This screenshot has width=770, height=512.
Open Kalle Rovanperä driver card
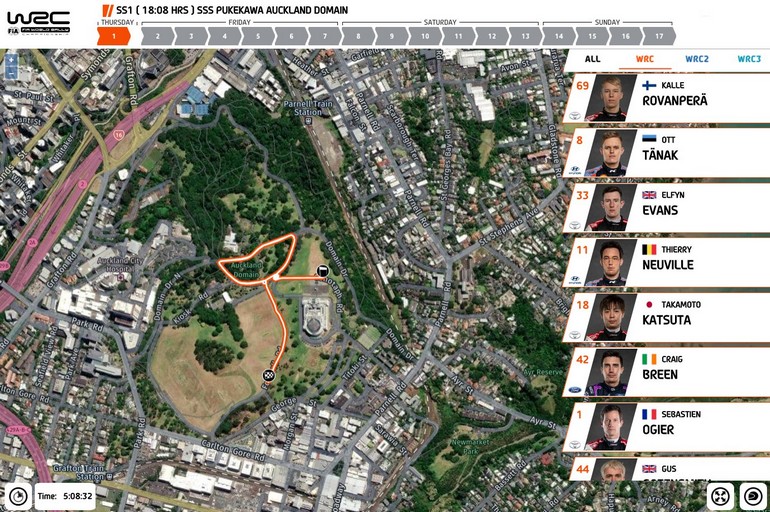(666, 98)
